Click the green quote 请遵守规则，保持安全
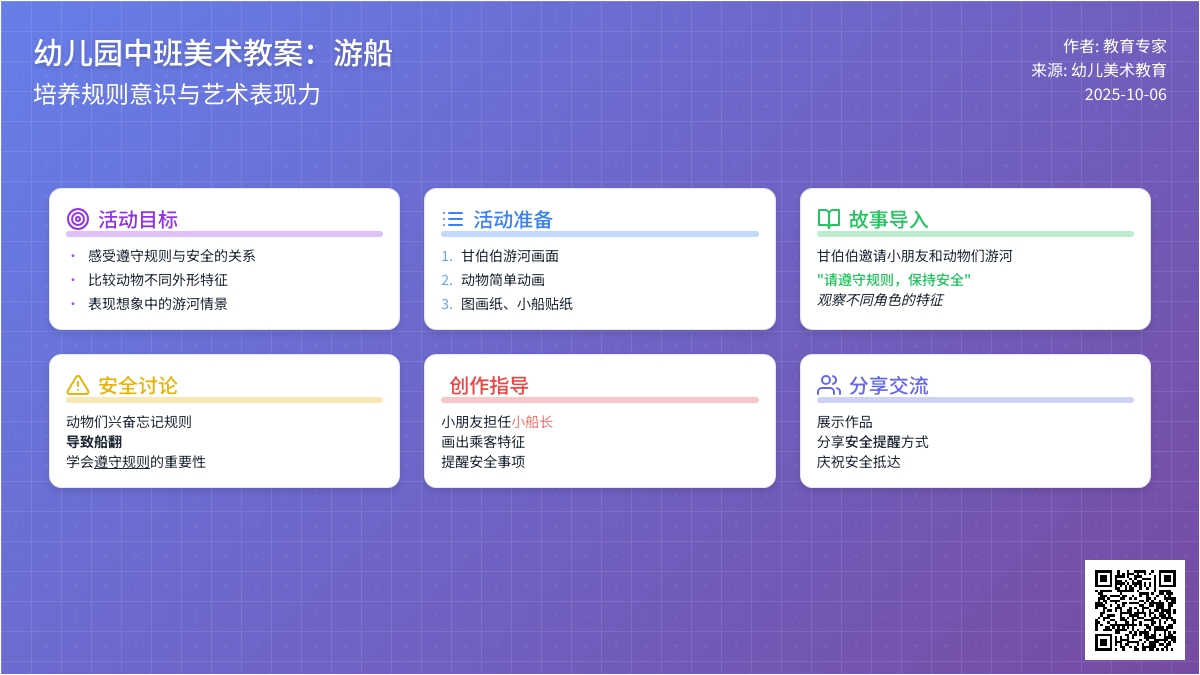The image size is (1200, 675). (894, 280)
